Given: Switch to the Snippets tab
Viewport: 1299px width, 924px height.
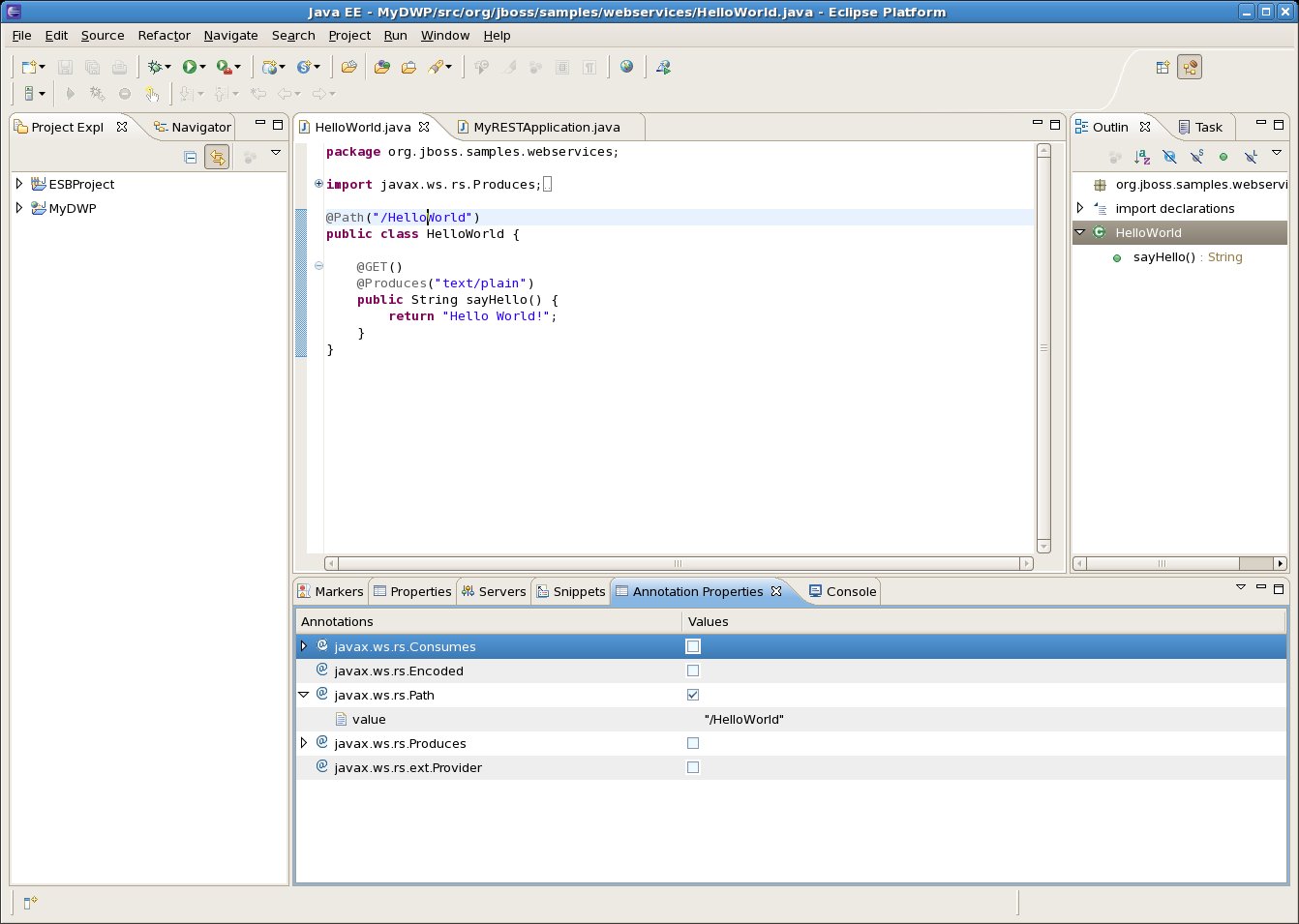Looking at the screenshot, I should pos(570,591).
